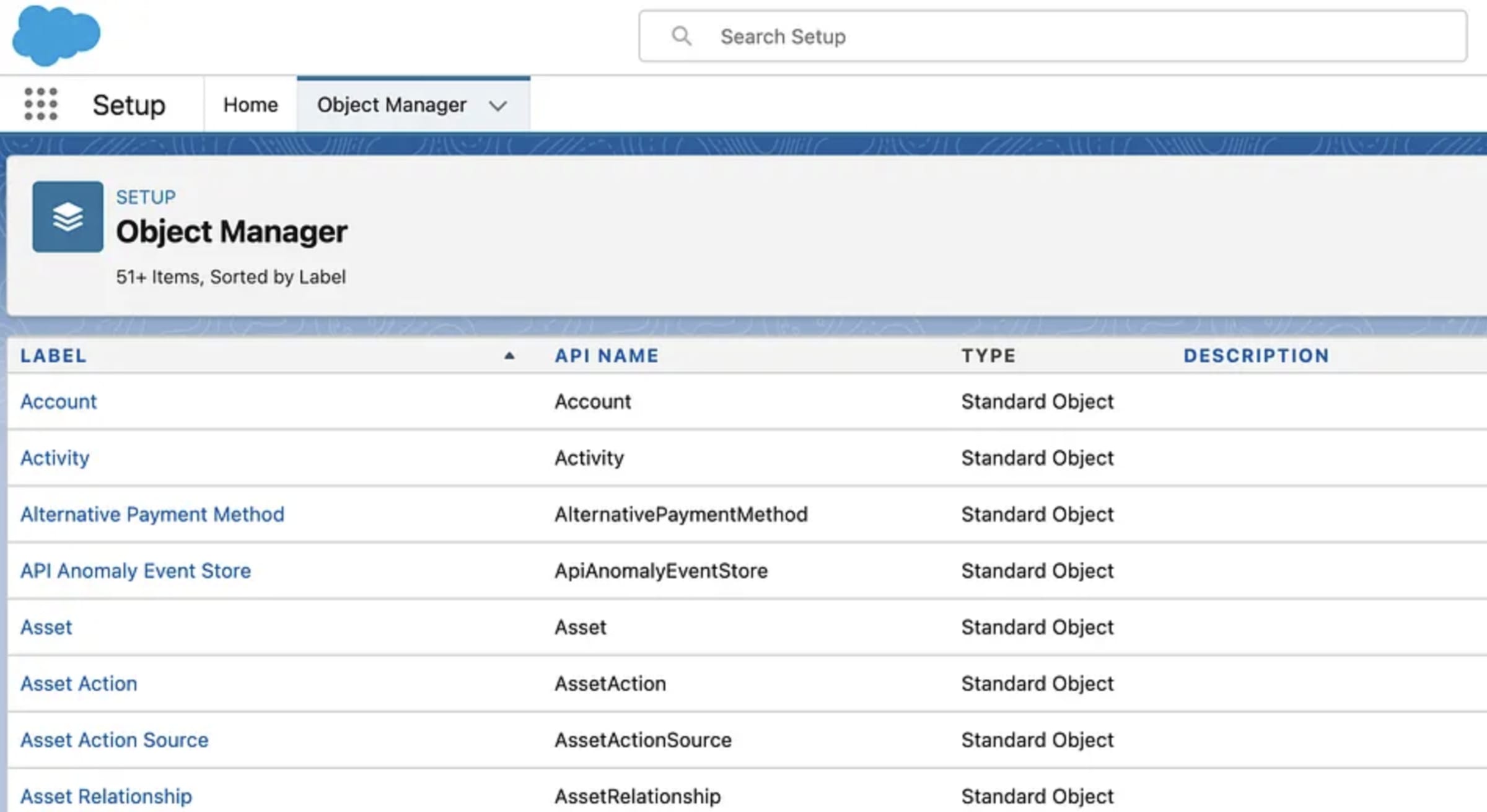
Task: Click the Salesforce cloud logo
Action: 56,35
